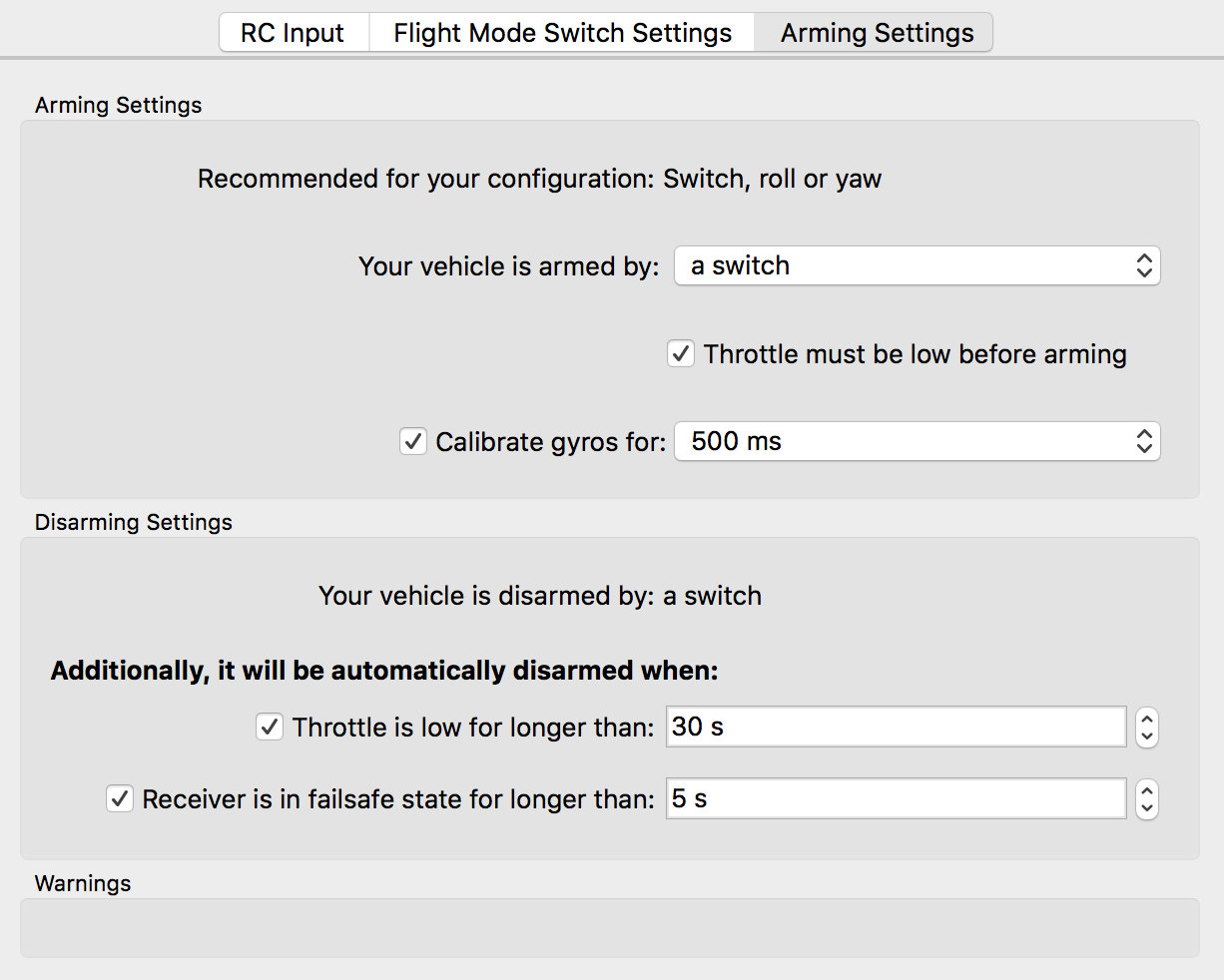The image size is (1224, 980).
Task: Uncheck 'Calibrate gyros for'
Action: [x=413, y=441]
